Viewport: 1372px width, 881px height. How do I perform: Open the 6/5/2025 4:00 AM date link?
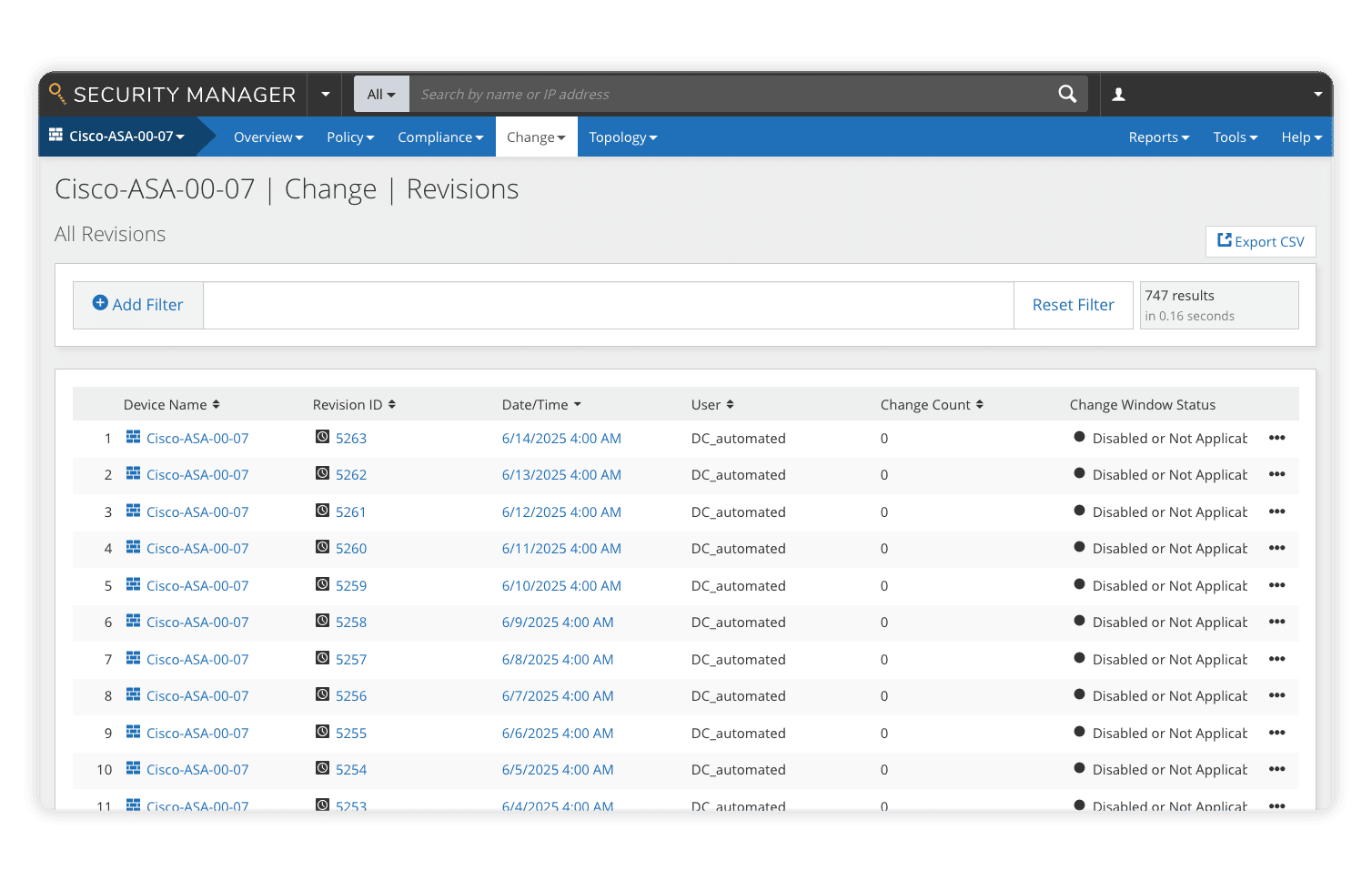click(558, 770)
